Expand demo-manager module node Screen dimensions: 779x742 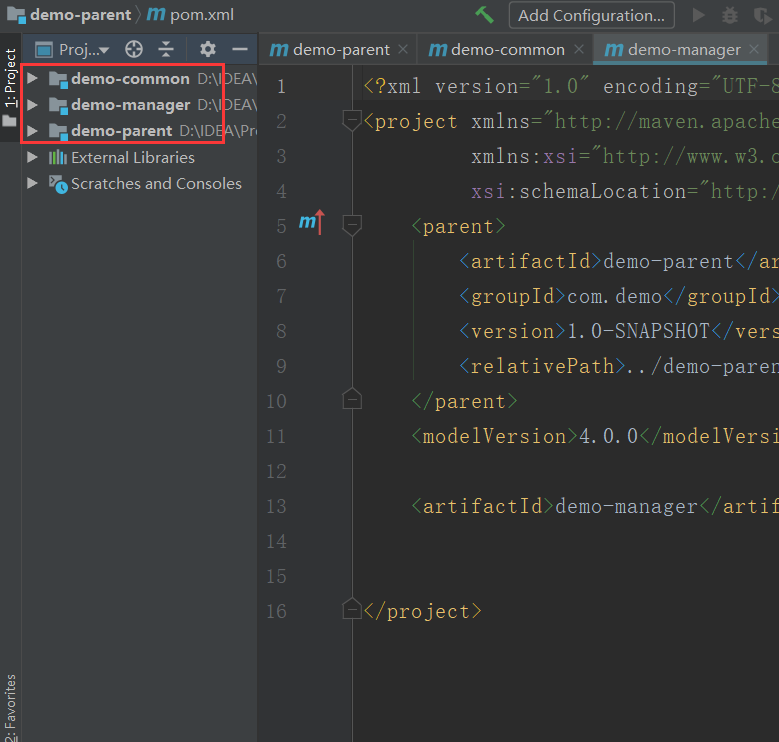(32, 105)
